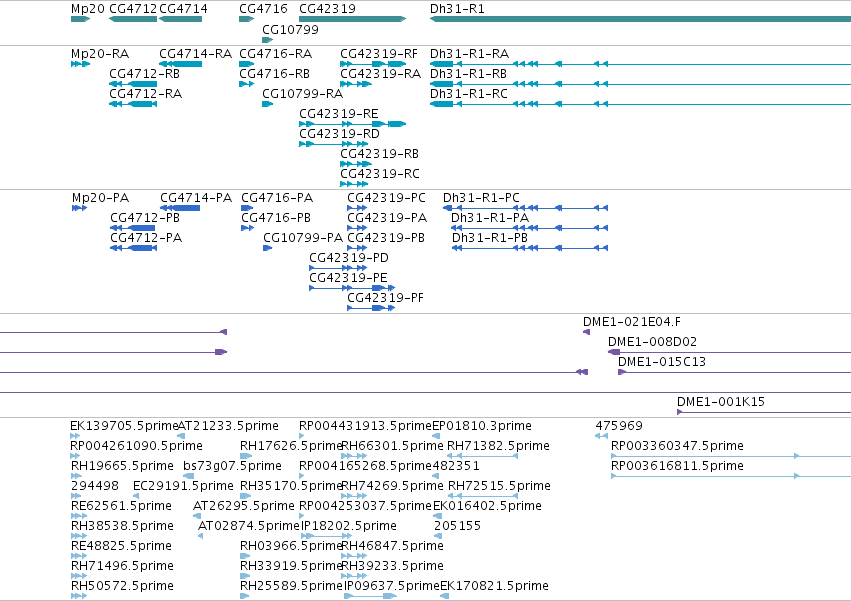The image size is (851, 601).
Task: Select transcript CG42319-RF
Action: pyautogui.click(x=379, y=54)
